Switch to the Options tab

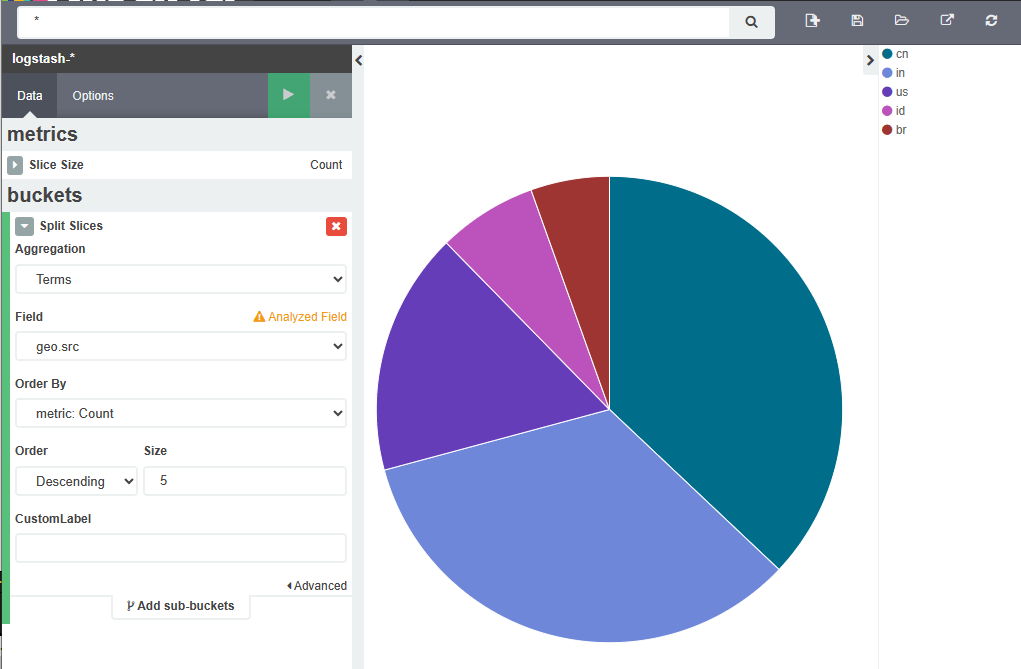click(x=93, y=96)
